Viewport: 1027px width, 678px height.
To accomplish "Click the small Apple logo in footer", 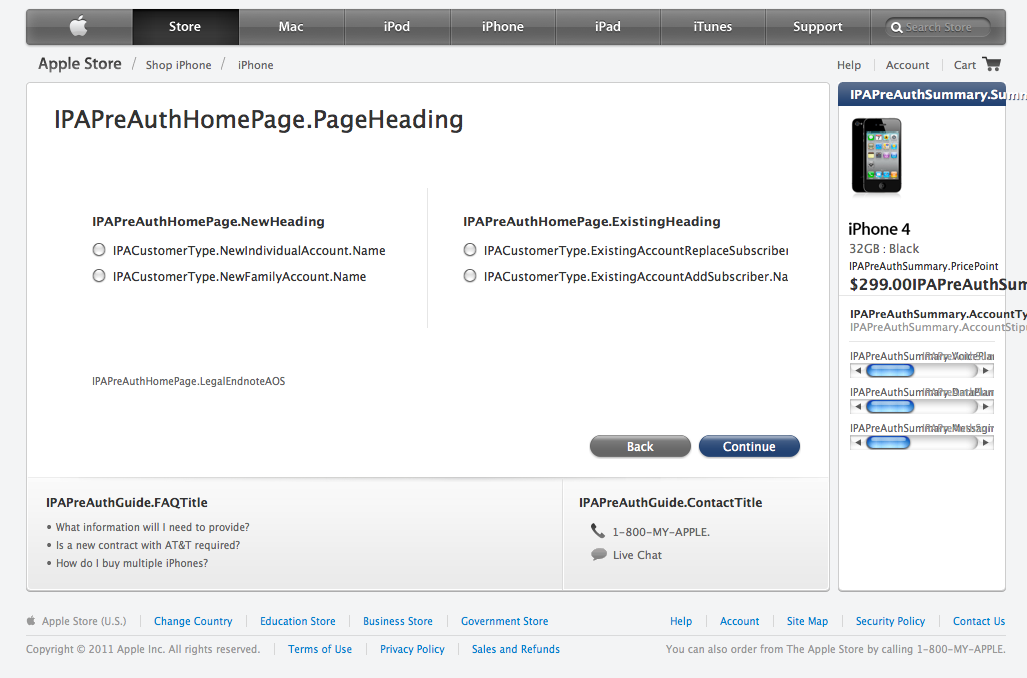I will (x=31, y=620).
